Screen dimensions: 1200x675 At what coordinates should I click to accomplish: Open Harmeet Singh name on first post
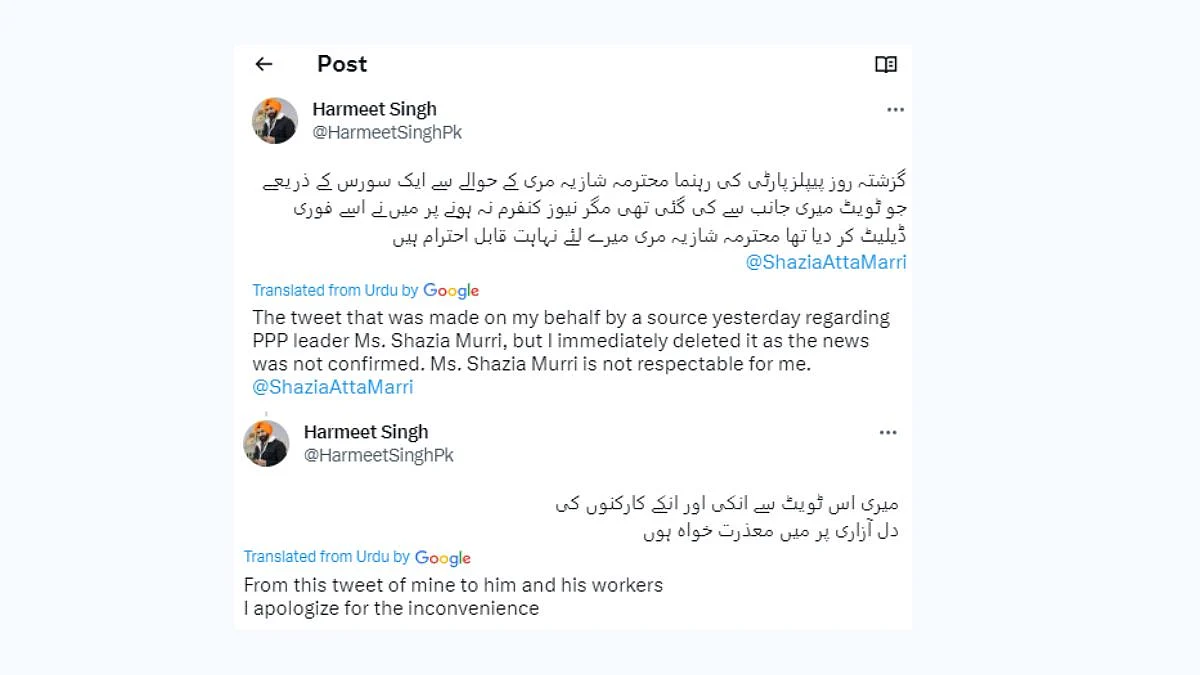point(374,109)
